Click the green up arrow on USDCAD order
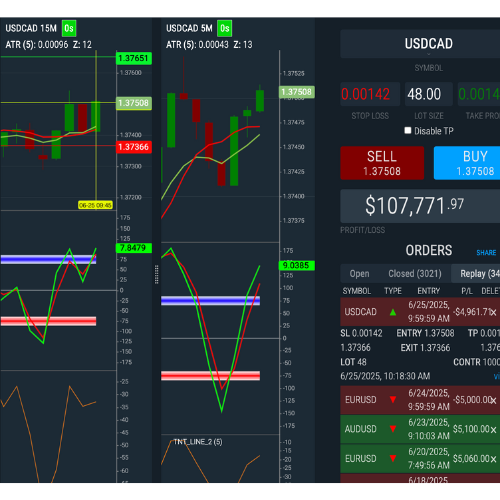The height and width of the screenshot is (500, 500). [x=393, y=312]
